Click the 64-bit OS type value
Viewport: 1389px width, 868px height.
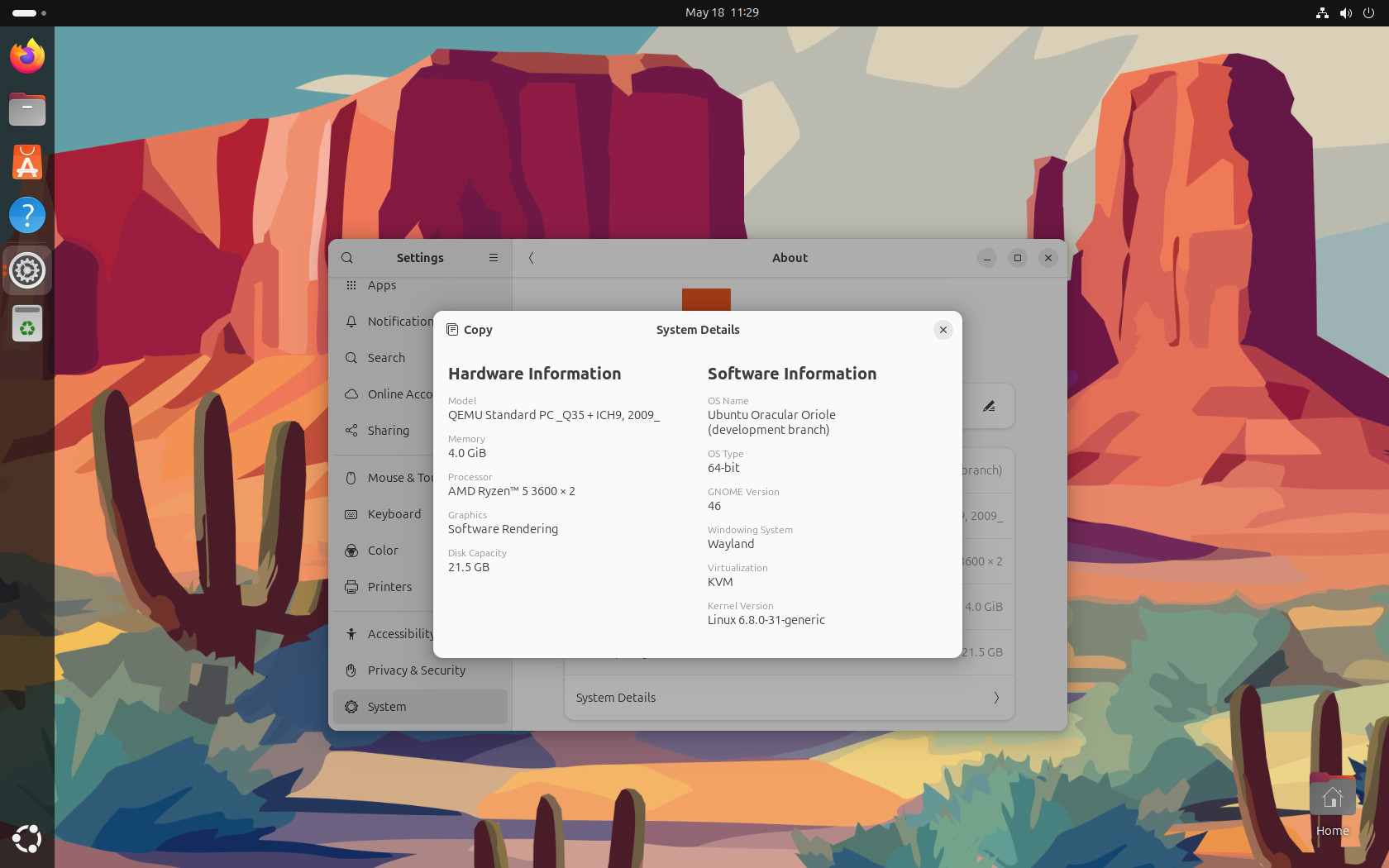(x=723, y=468)
